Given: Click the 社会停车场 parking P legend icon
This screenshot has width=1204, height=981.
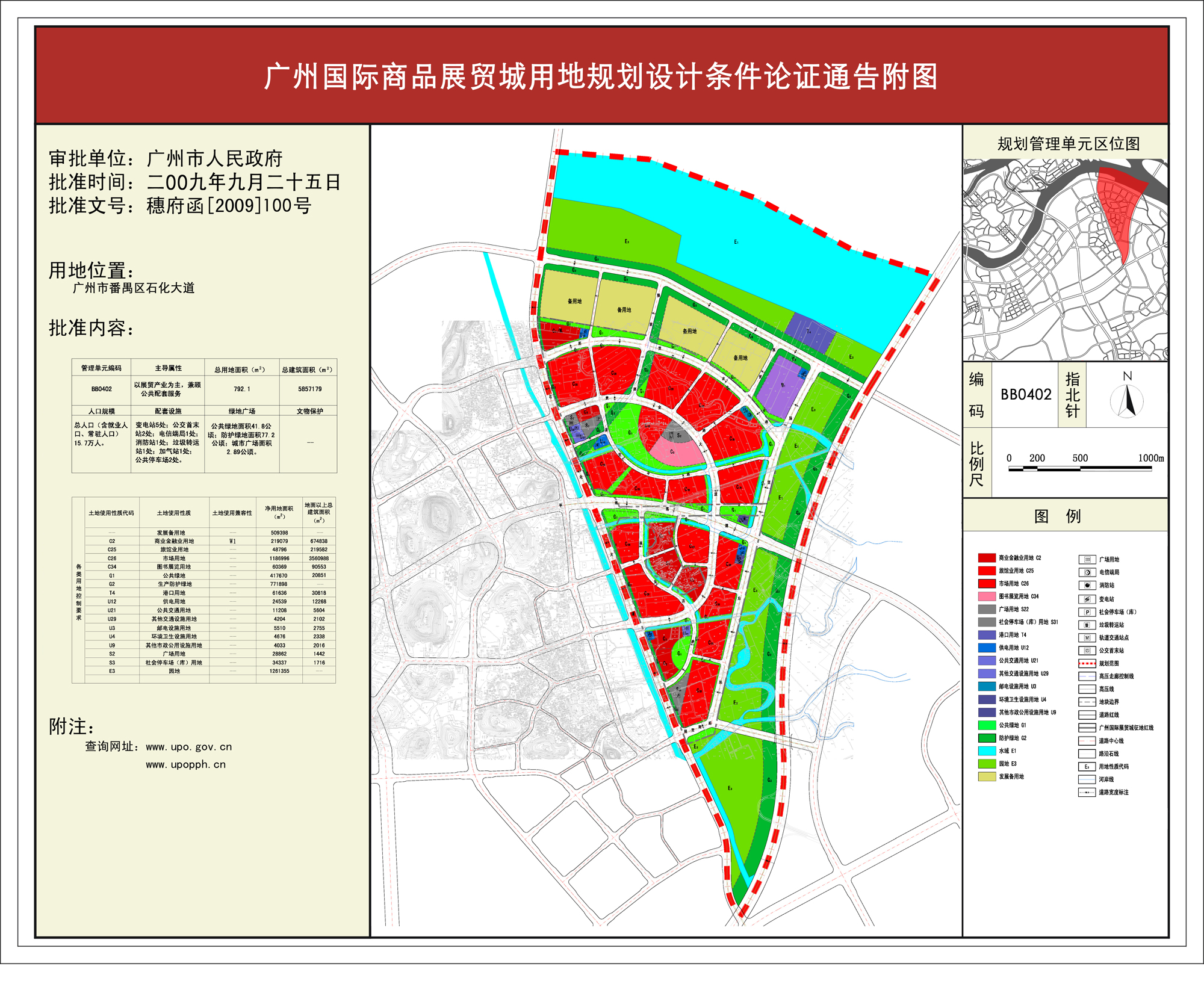Looking at the screenshot, I should click(x=1087, y=612).
